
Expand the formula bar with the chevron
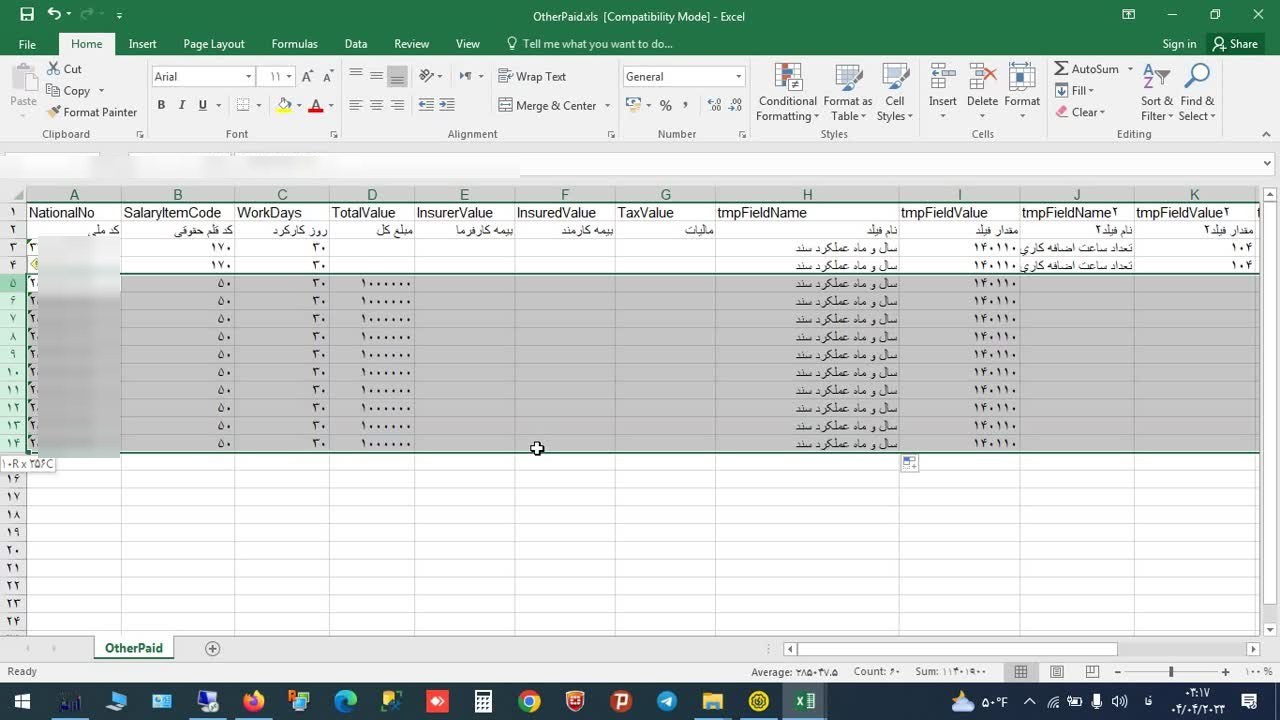(x=1267, y=163)
